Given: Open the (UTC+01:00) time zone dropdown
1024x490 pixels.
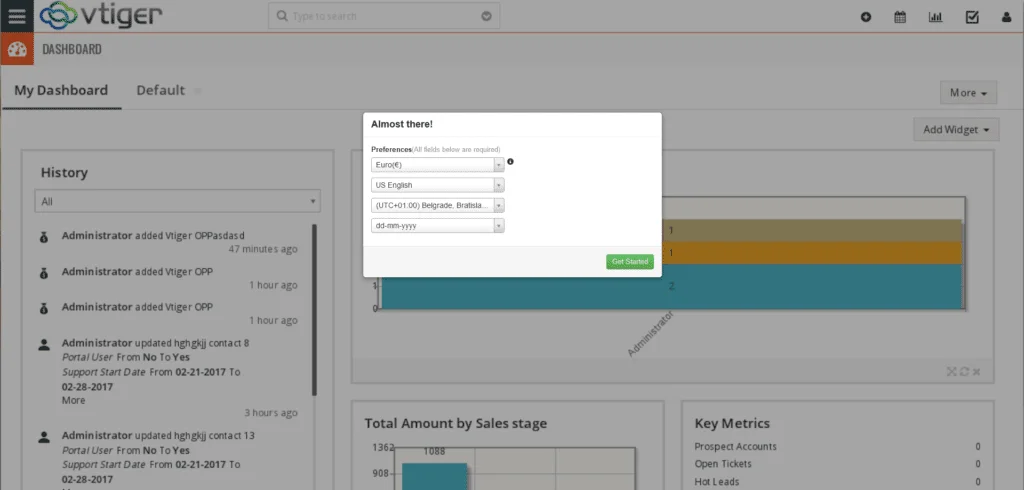Looking at the screenshot, I should (x=438, y=205).
